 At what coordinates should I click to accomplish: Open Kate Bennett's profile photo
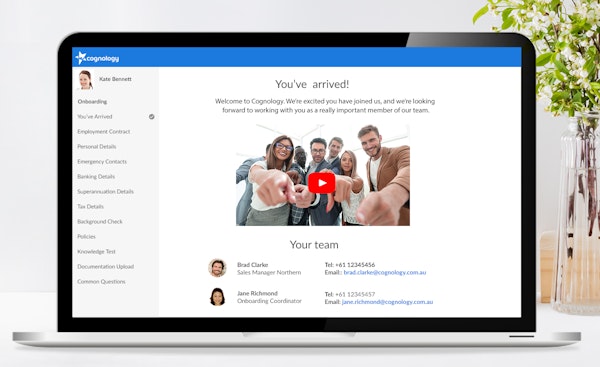85,80
